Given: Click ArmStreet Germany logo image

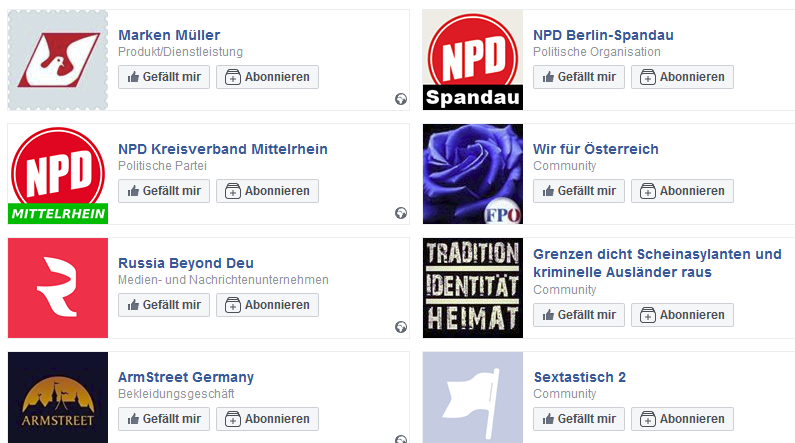Looking at the screenshot, I should [x=58, y=398].
